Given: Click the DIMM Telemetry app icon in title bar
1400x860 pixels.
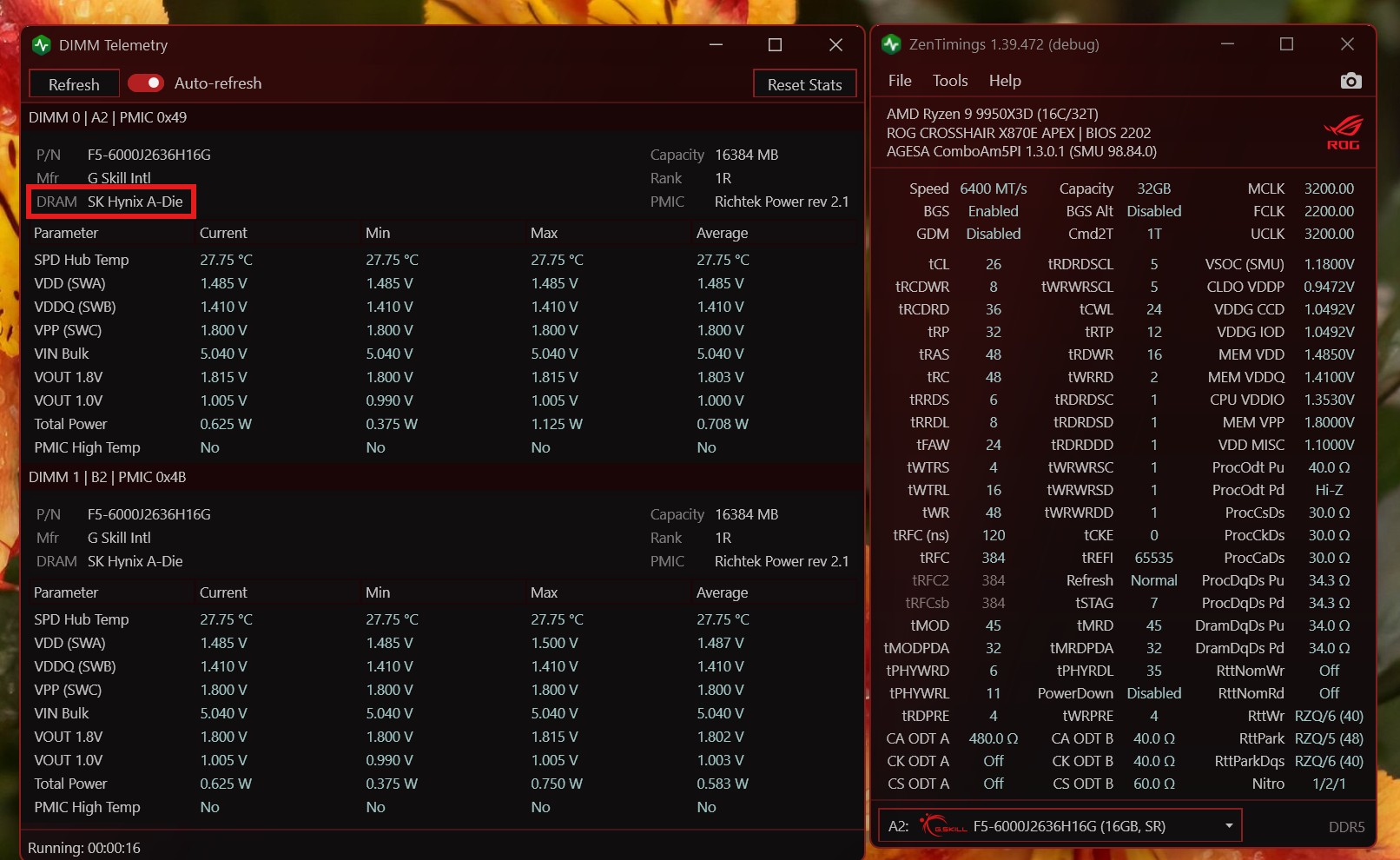Looking at the screenshot, I should (42, 45).
